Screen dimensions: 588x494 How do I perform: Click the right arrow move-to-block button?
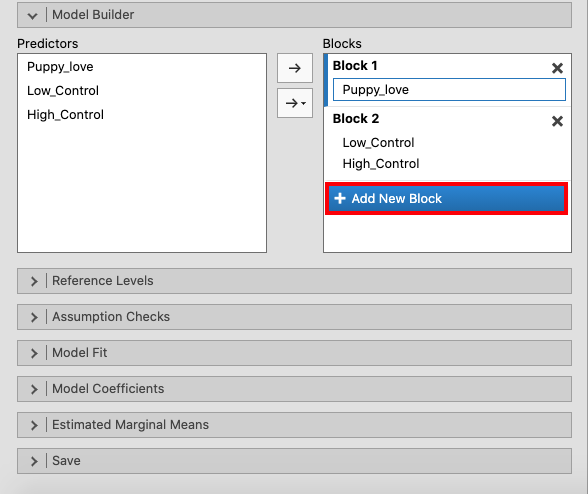[x=295, y=68]
